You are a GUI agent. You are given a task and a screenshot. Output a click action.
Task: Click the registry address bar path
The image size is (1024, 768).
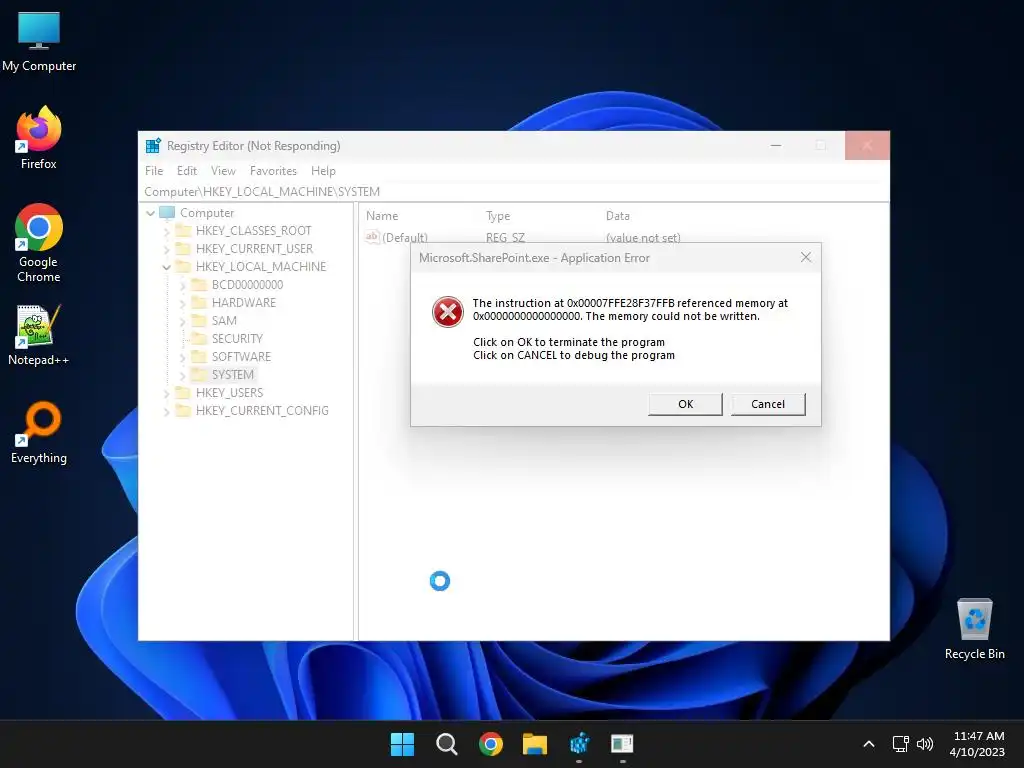[262, 191]
